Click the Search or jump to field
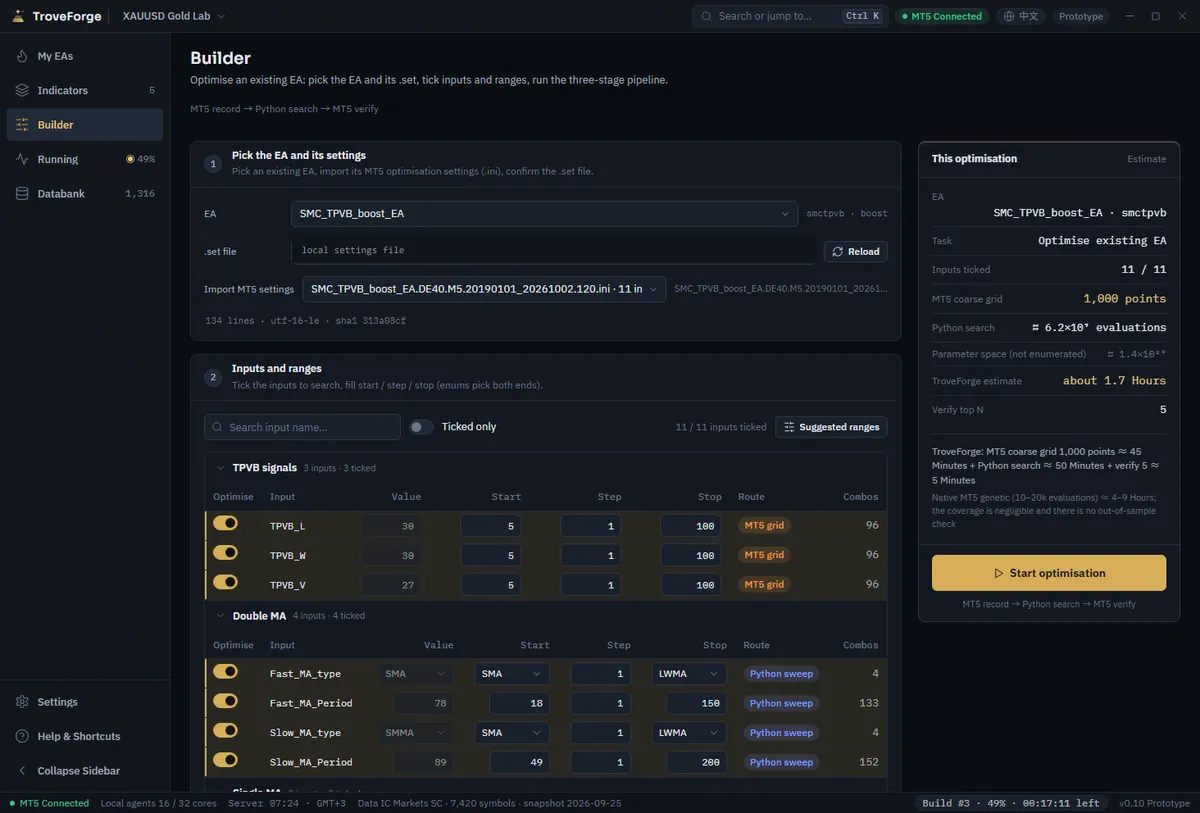This screenshot has height=813, width=1200. pos(790,16)
